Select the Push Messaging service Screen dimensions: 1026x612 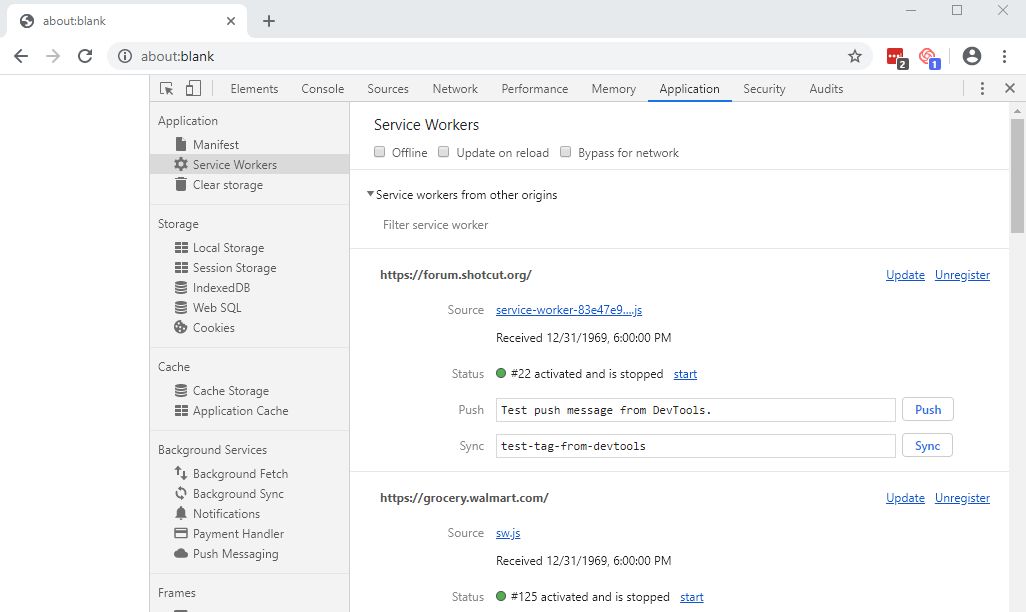coord(234,553)
